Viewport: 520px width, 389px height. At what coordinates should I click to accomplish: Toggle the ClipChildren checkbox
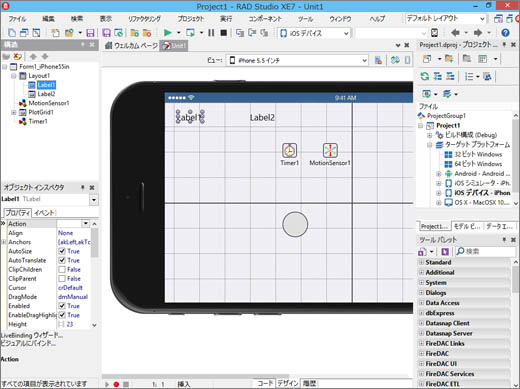click(62, 269)
